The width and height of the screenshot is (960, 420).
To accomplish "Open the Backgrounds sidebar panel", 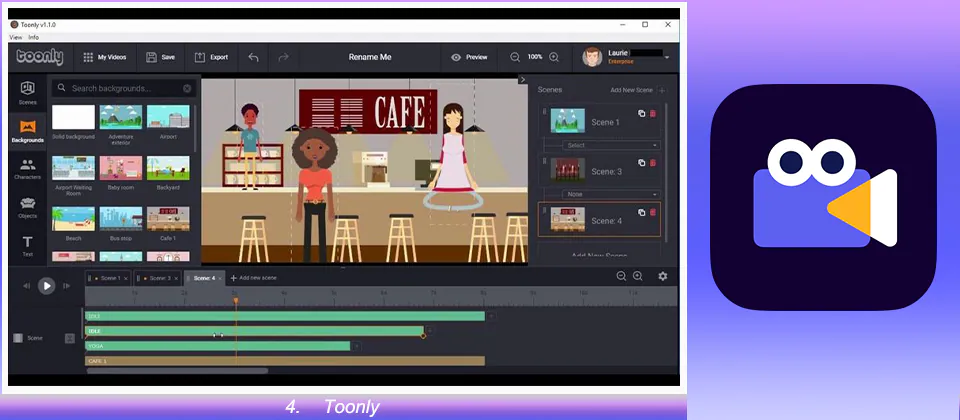I will (28, 132).
